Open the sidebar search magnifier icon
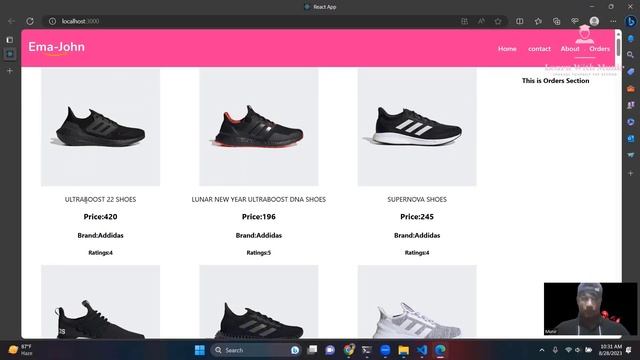 631,54
